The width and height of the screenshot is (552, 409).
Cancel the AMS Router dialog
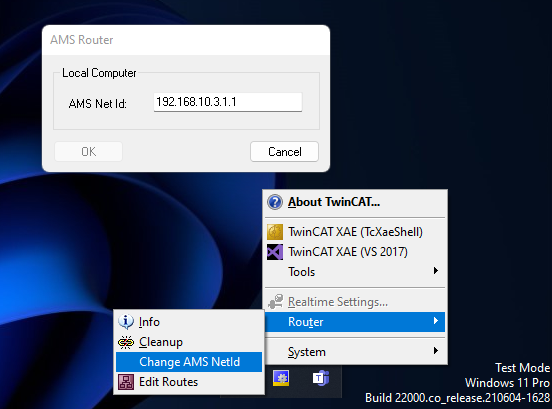tap(284, 152)
